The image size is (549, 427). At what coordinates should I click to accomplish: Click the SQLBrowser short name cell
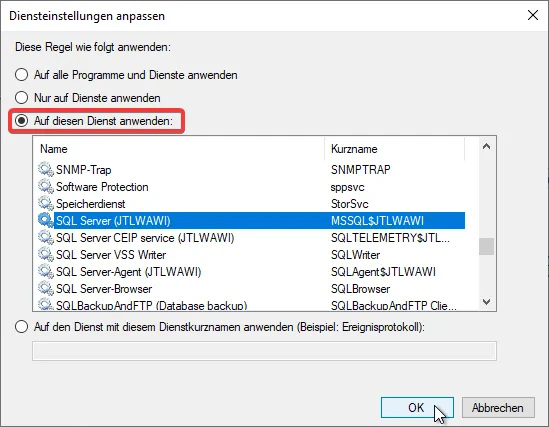pos(360,289)
